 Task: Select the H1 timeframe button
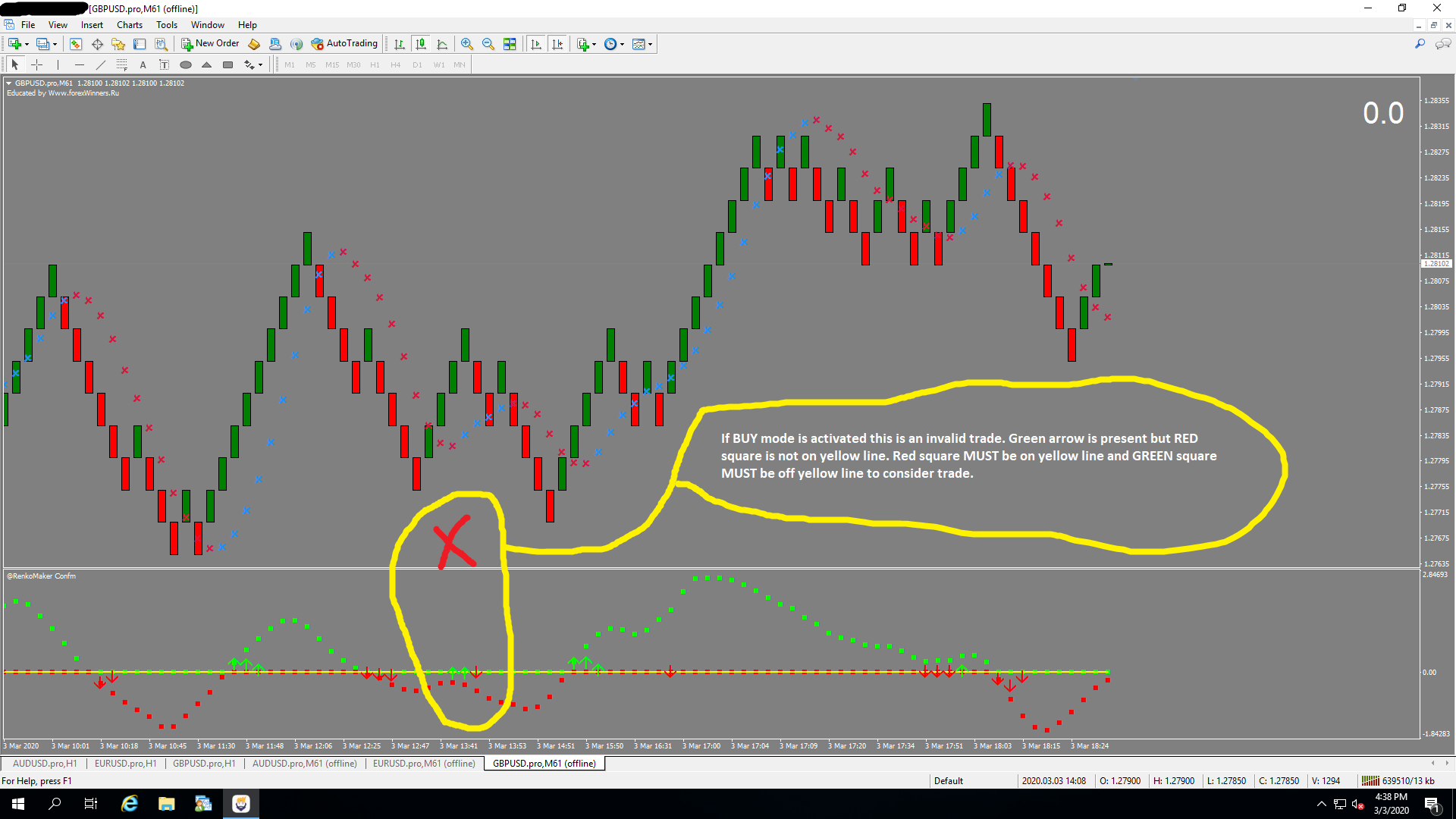[x=375, y=64]
